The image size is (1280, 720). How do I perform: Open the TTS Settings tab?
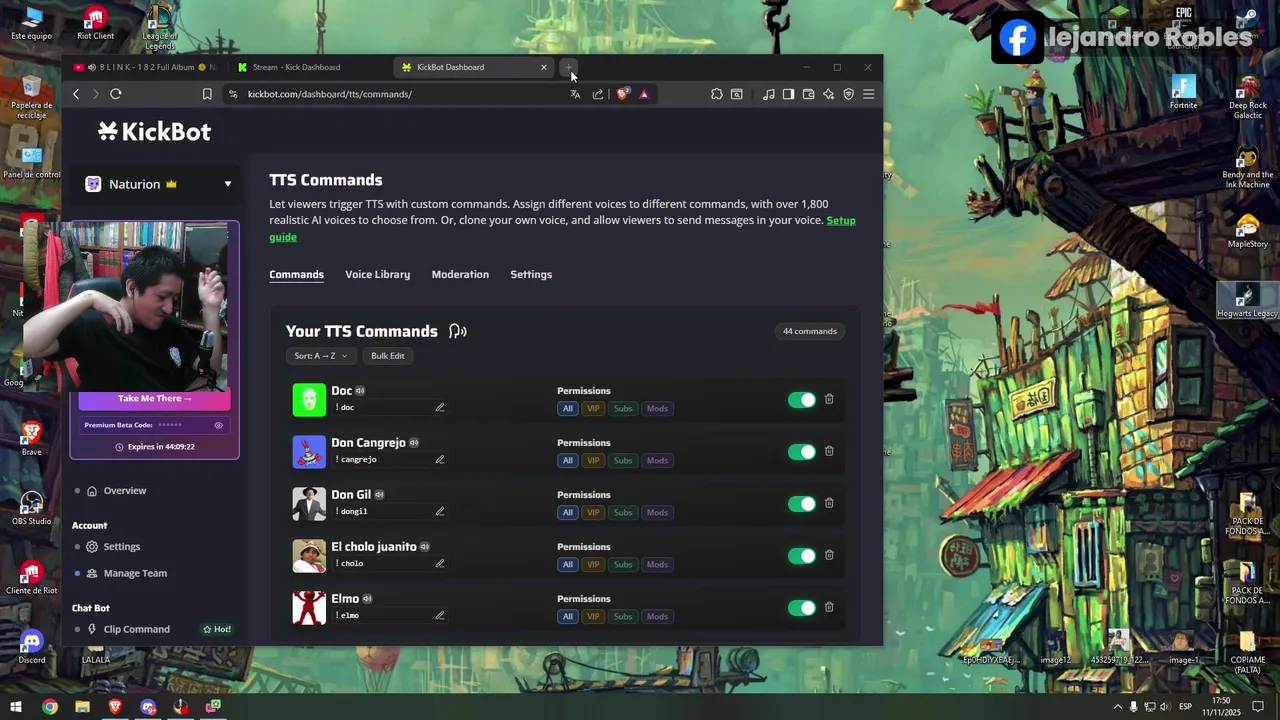click(531, 274)
